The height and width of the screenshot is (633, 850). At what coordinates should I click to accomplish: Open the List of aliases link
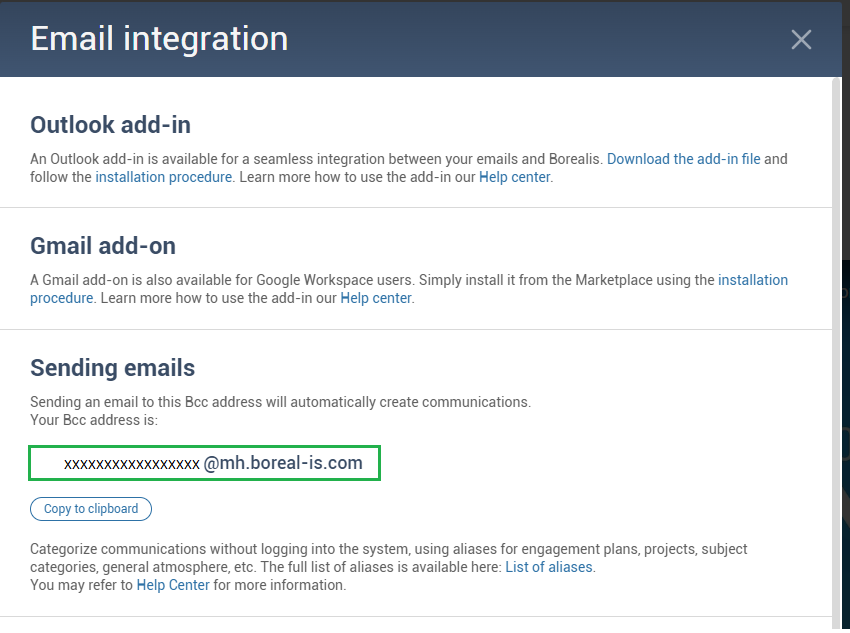(x=549, y=567)
